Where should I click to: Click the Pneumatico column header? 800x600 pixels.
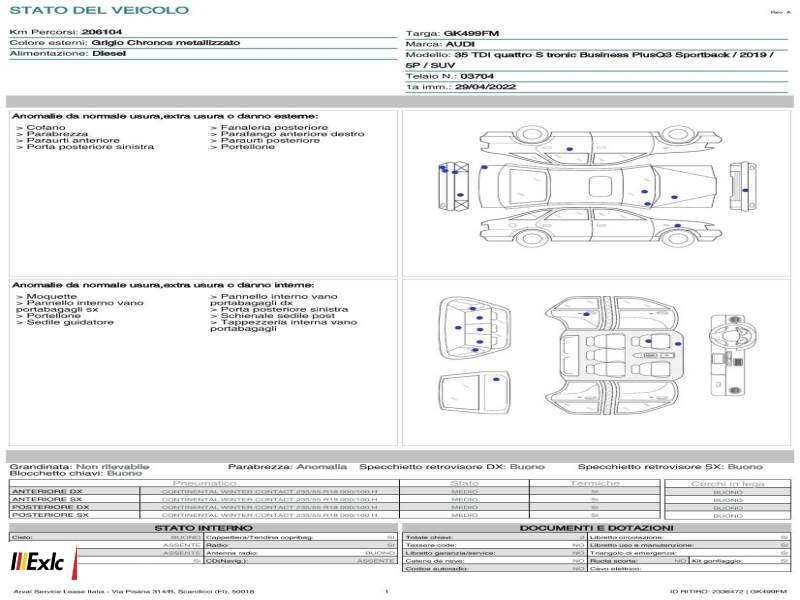[x=204, y=483]
